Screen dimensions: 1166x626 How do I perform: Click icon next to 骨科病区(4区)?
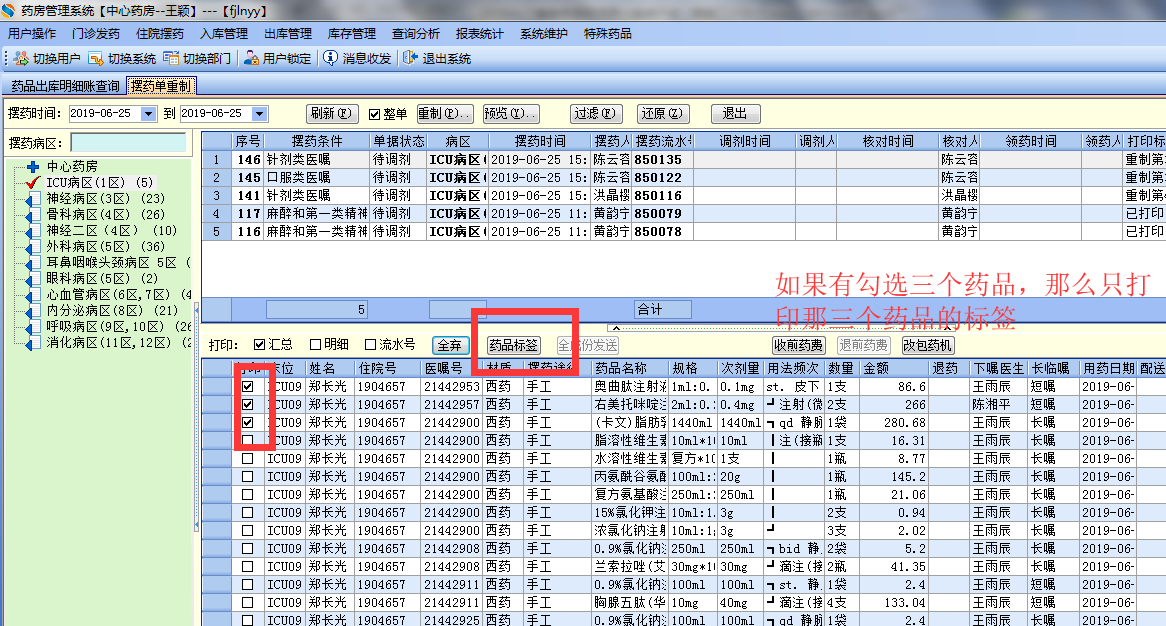click(33, 215)
